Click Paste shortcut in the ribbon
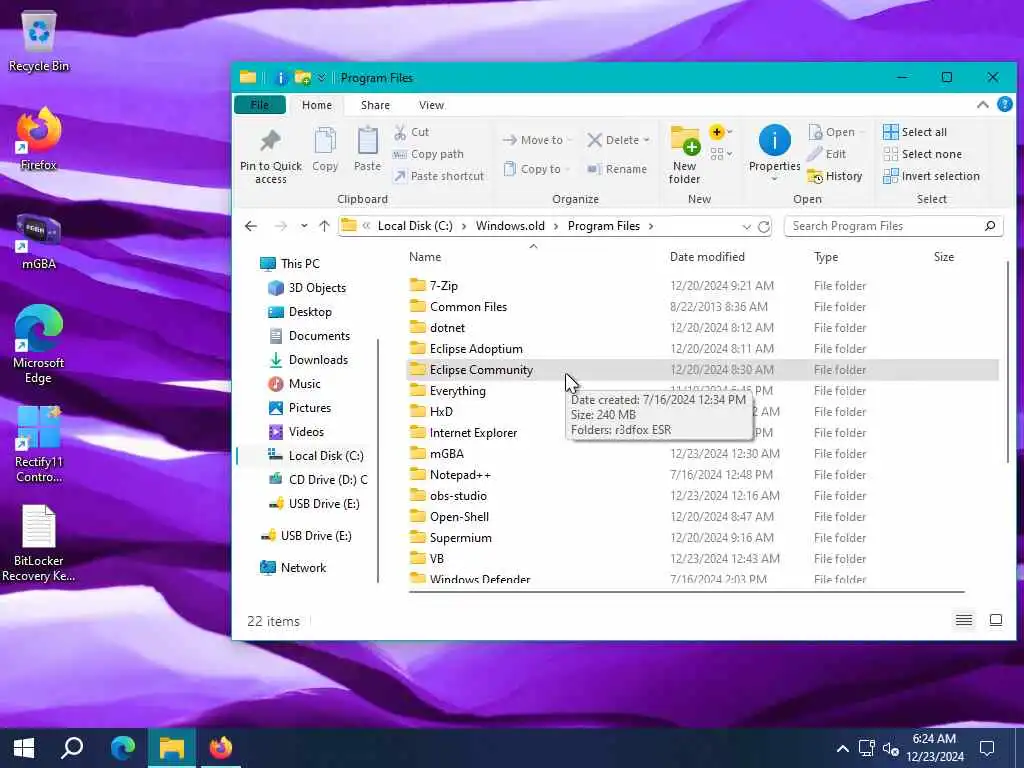The image size is (1024, 768). pyautogui.click(x=439, y=176)
